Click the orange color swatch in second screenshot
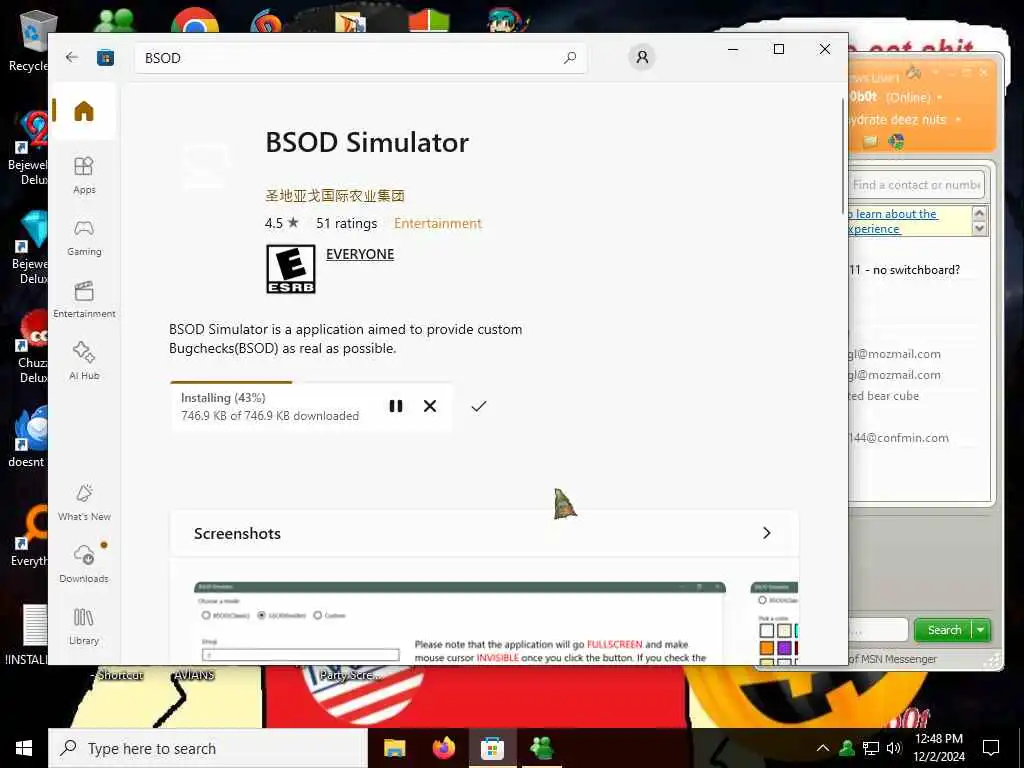 [x=767, y=648]
